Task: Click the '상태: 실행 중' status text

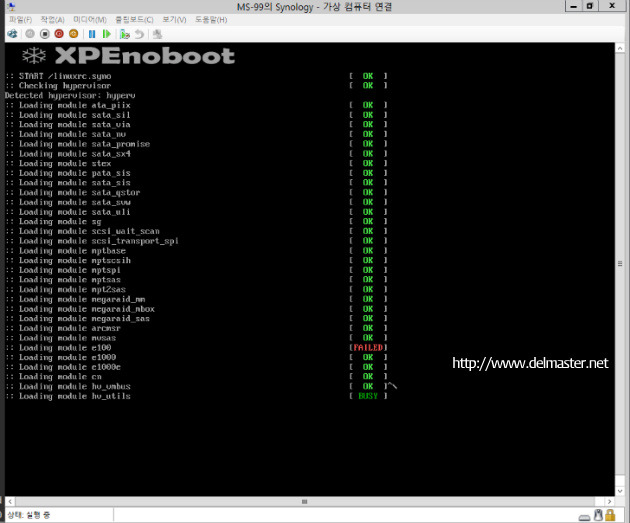Action: coord(29,515)
